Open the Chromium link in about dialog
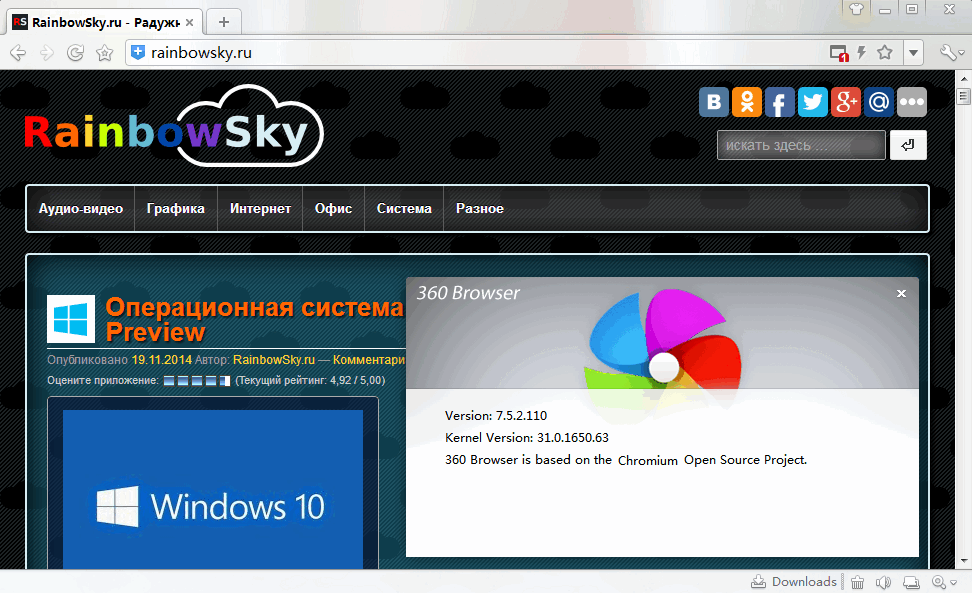This screenshot has height=593, width=972. [648, 460]
